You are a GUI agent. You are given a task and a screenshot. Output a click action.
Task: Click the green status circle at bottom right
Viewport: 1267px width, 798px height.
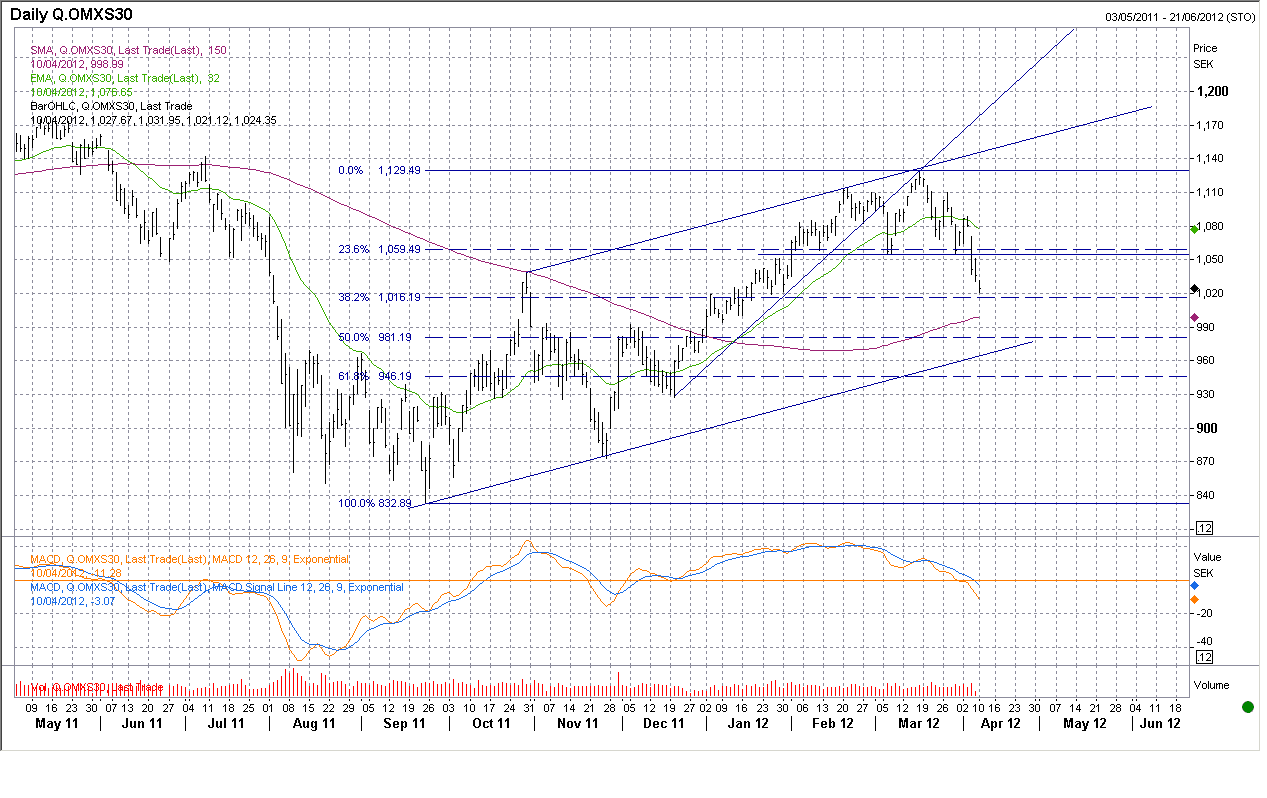1247,707
